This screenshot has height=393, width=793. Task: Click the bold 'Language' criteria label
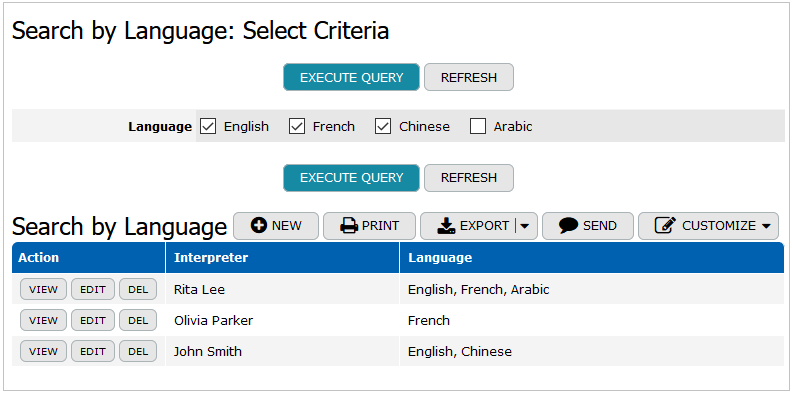click(160, 126)
